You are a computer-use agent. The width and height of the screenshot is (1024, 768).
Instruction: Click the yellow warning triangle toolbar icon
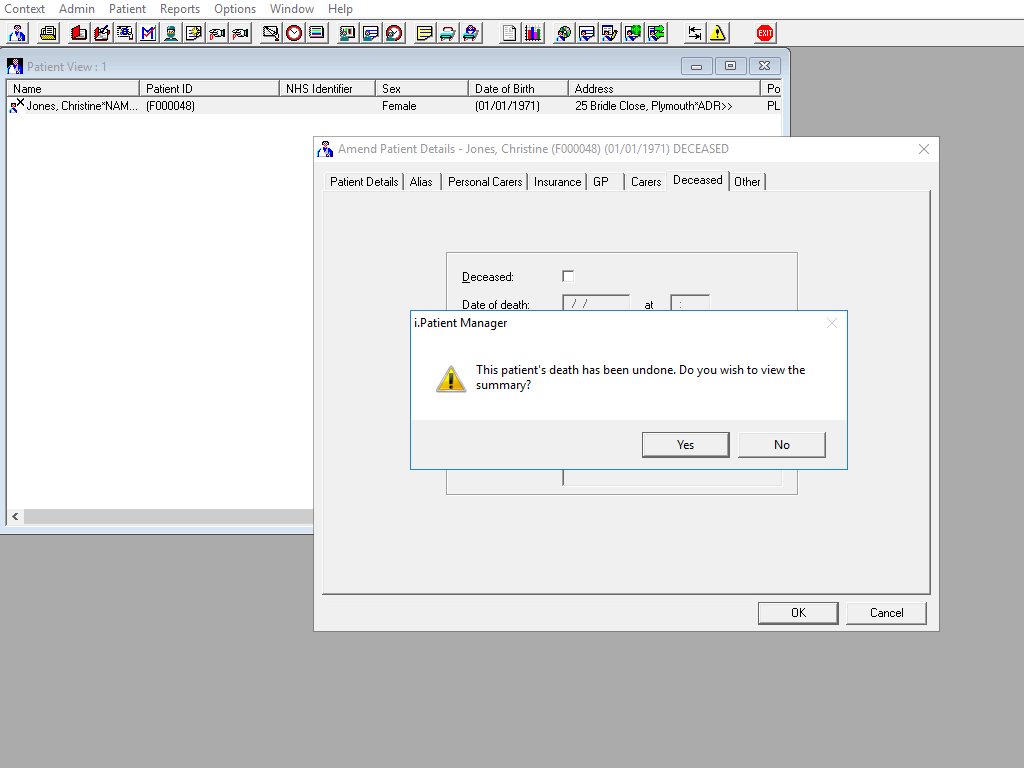[x=718, y=33]
